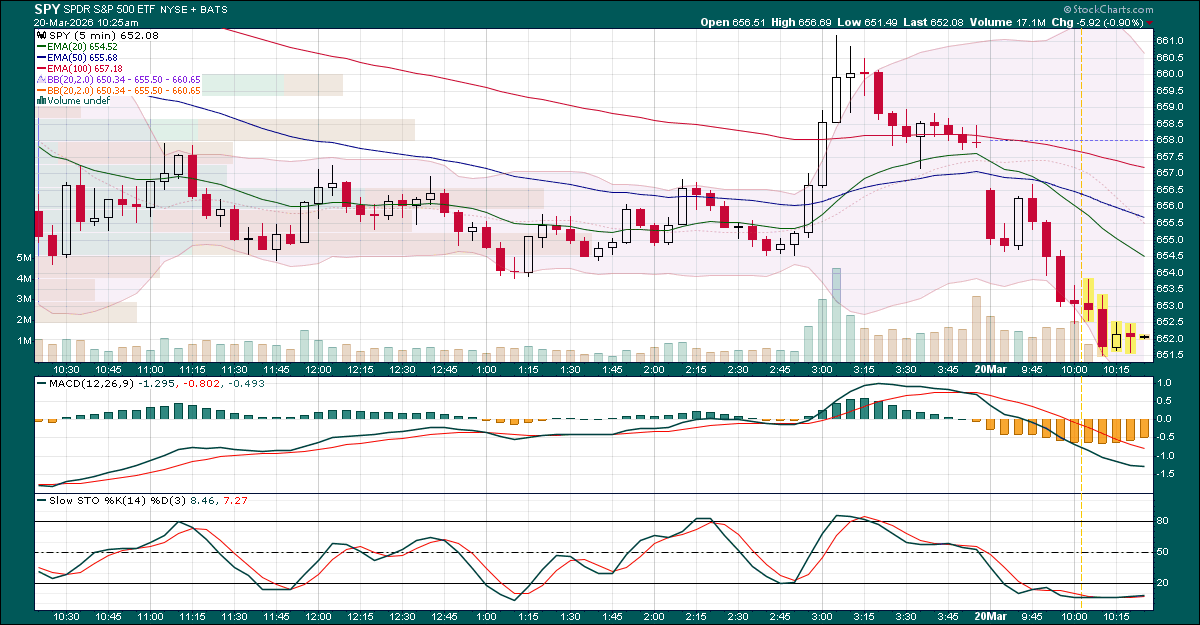Click the 661.0 price axis label
The height and width of the screenshot is (625, 1200).
click(1170, 41)
